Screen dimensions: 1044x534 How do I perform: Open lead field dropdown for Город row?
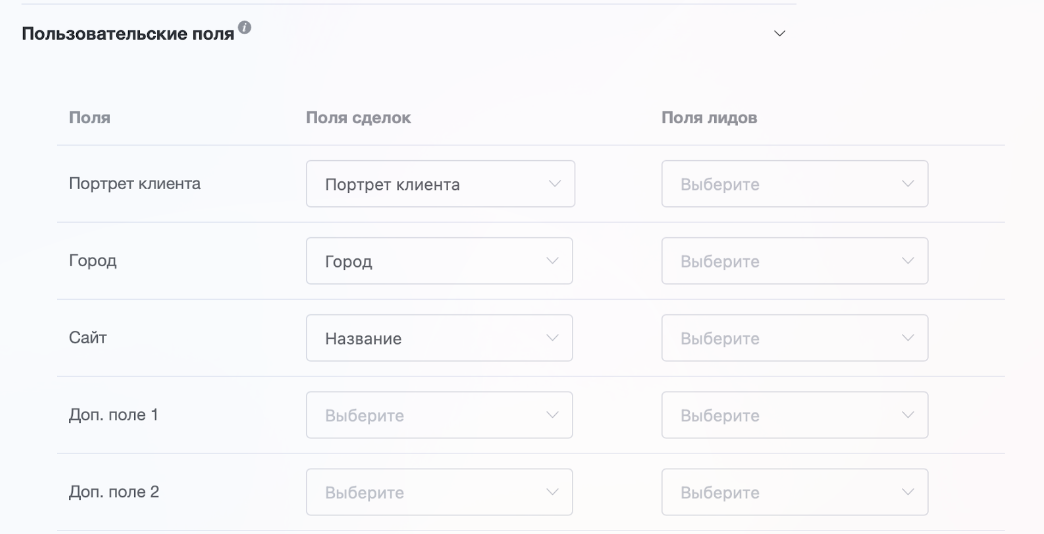tap(795, 261)
